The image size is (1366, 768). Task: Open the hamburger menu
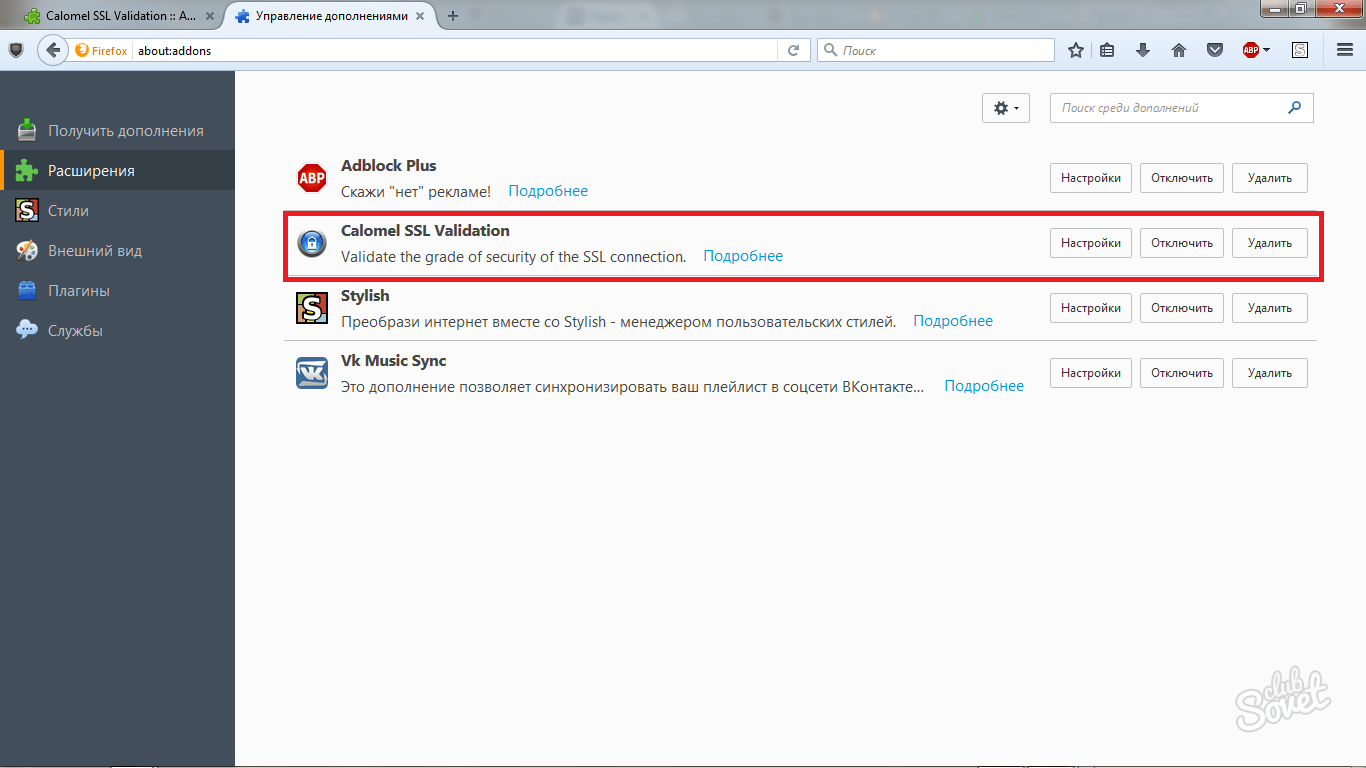point(1345,50)
